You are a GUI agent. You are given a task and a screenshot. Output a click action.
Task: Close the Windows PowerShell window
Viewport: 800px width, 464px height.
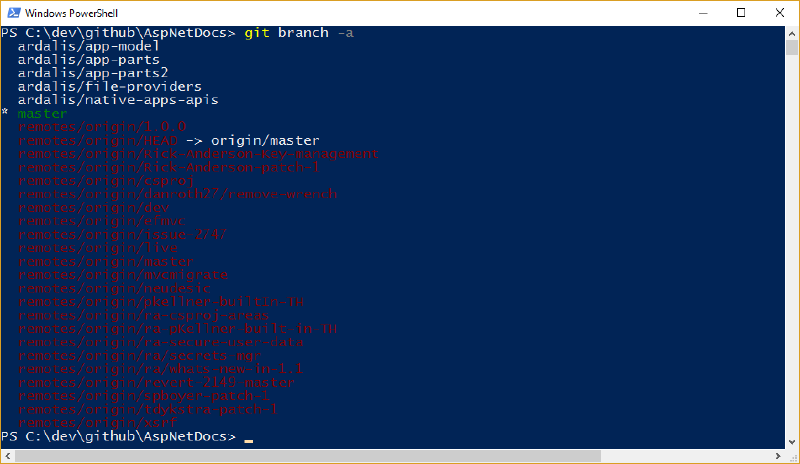click(780, 13)
